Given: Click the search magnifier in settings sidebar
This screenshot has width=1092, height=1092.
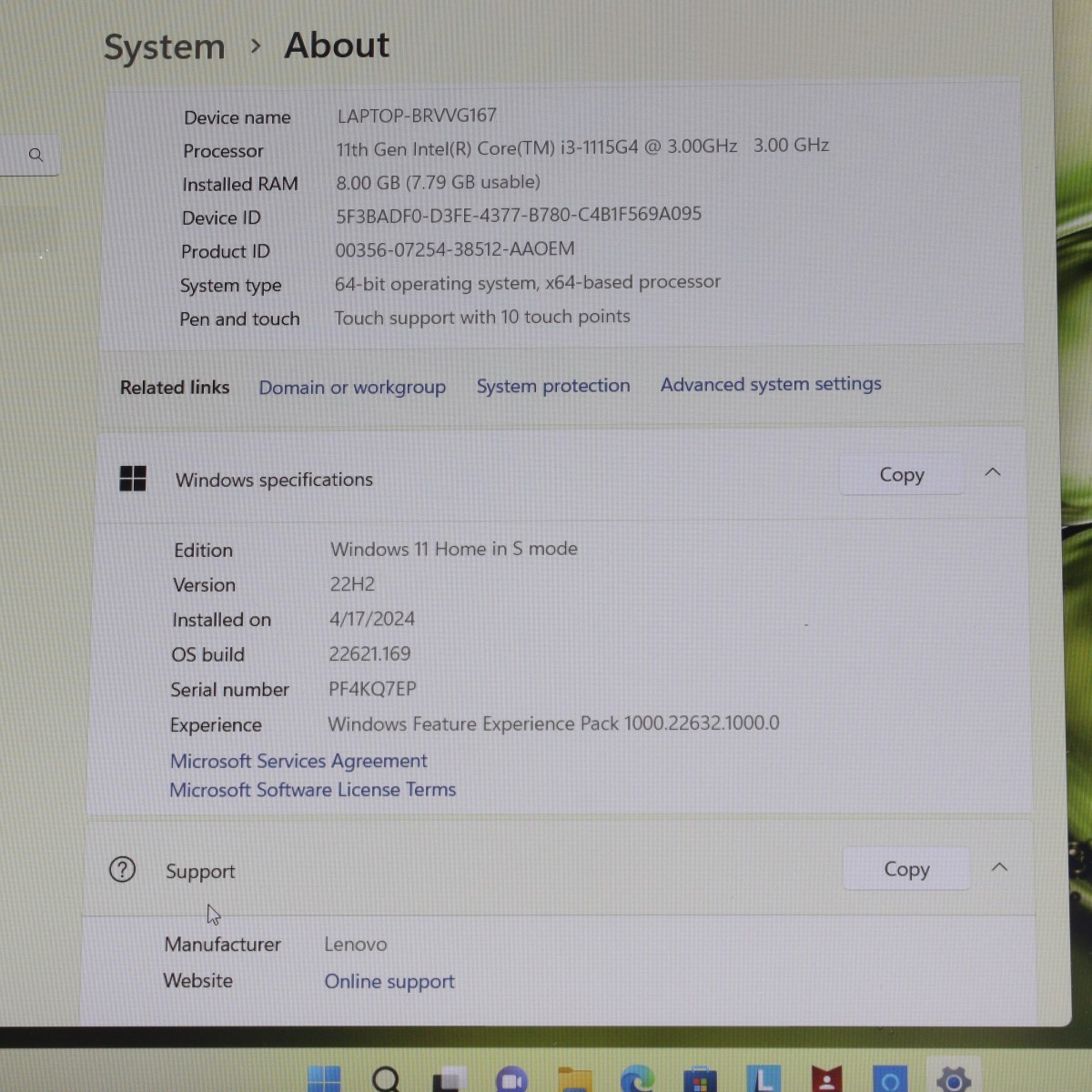Looking at the screenshot, I should point(35,155).
